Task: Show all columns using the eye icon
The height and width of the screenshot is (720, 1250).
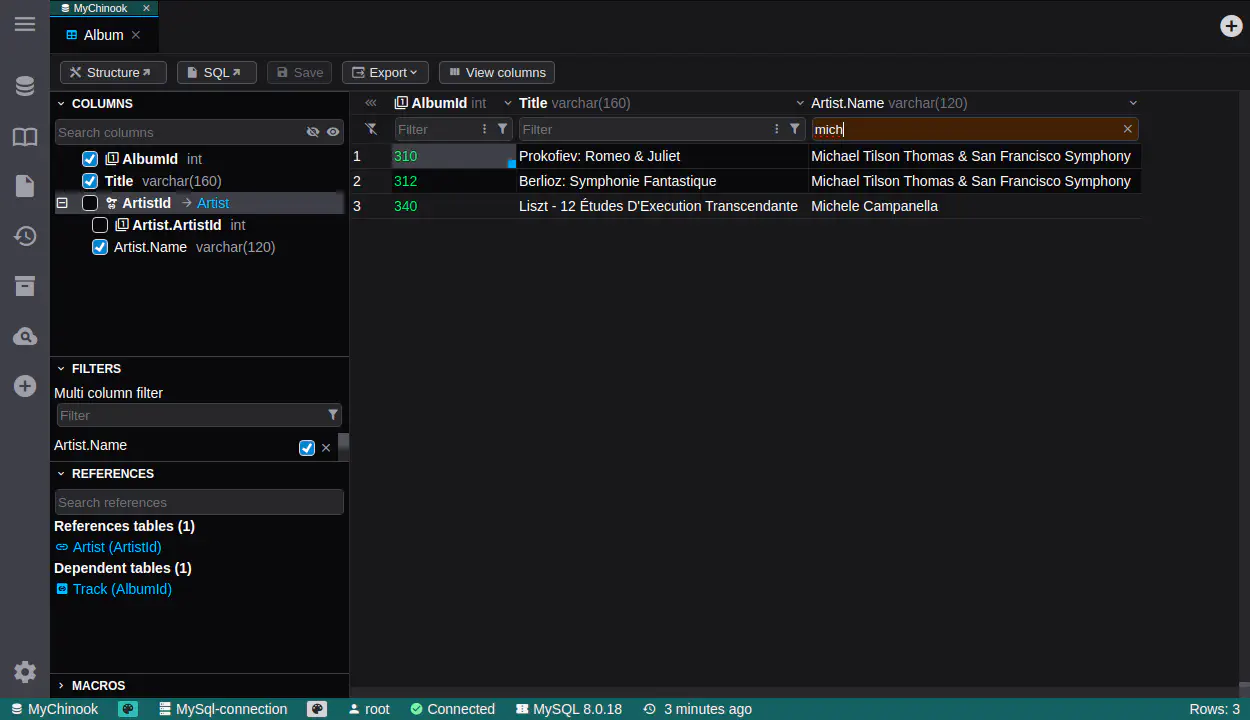Action: tap(333, 132)
